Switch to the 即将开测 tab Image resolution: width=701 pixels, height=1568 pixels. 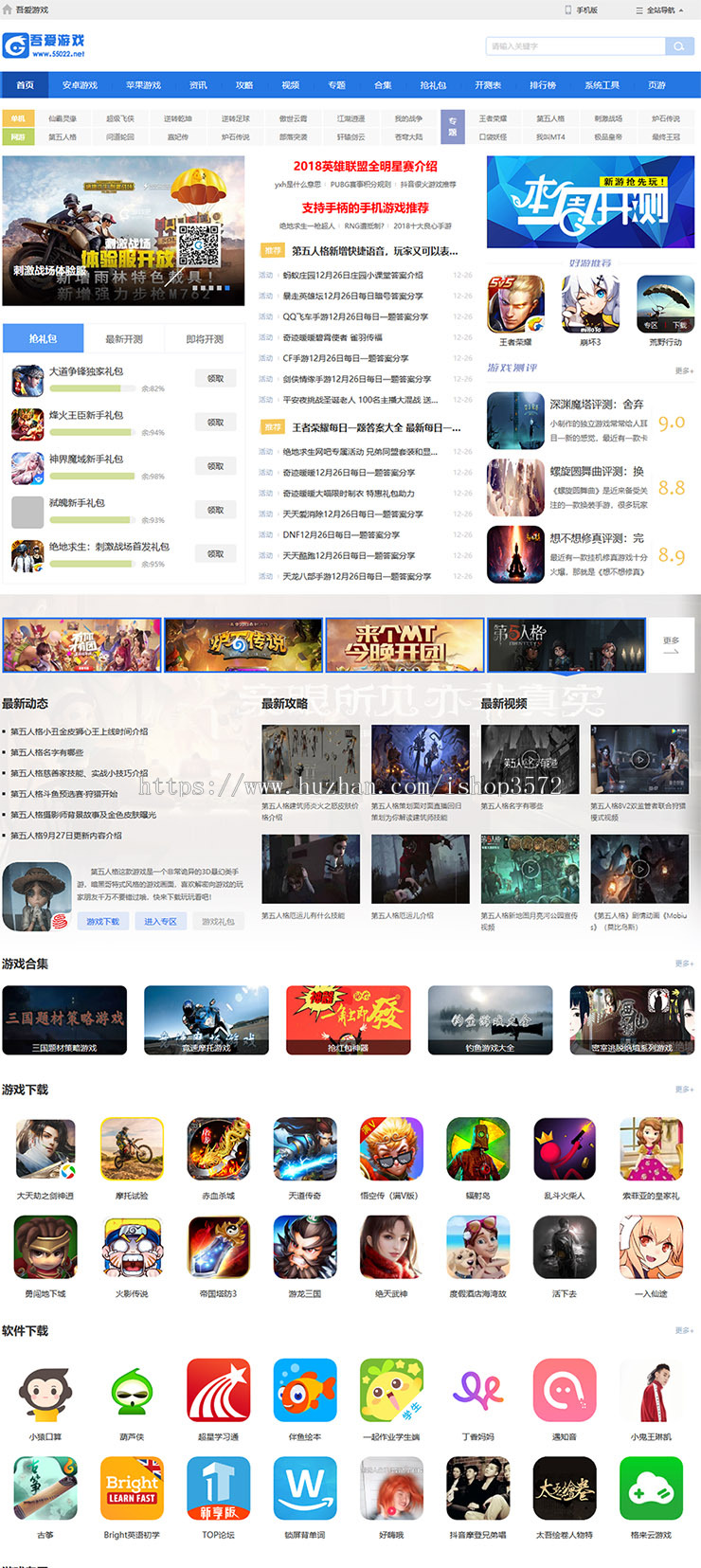point(205,339)
